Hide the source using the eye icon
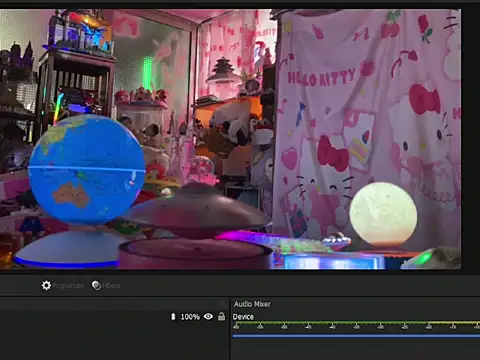Screen dimensions: 480x360 (208, 316)
